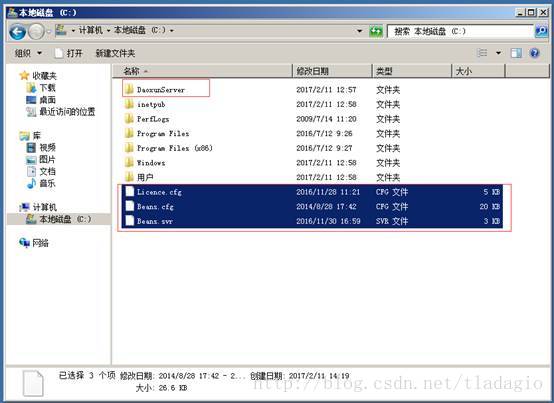
Task: Open the 视频 library
Action: tap(41, 148)
